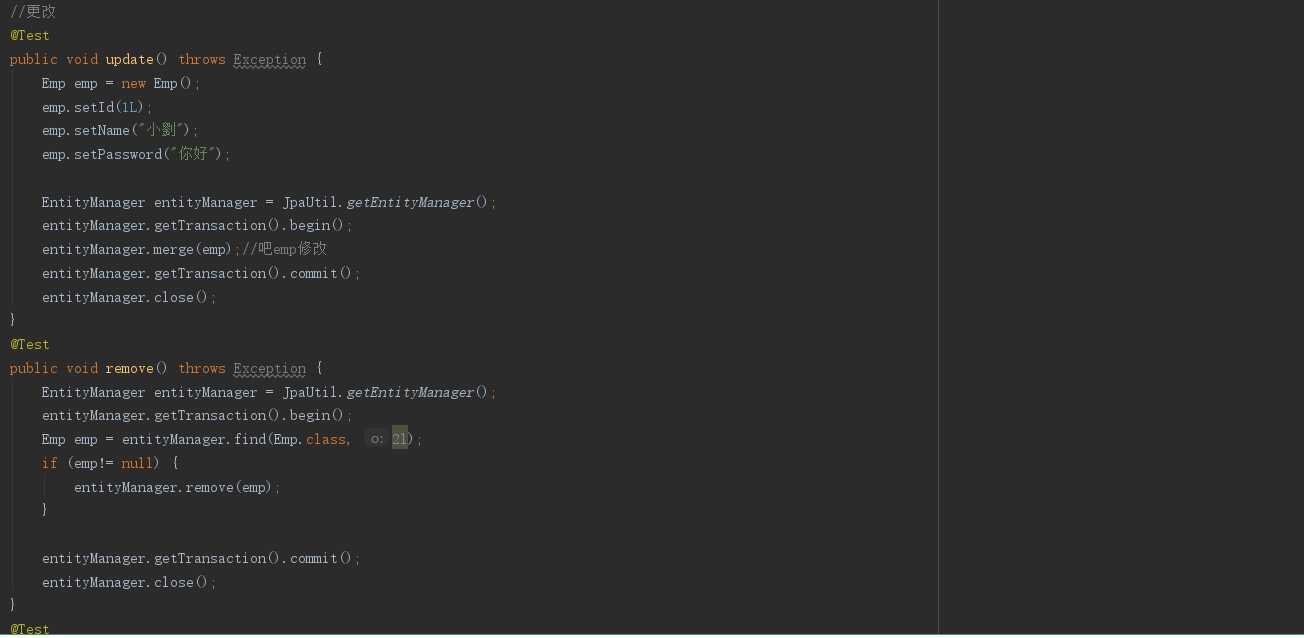Click the //更改 comment at the top
Screen dimensions: 1304x638
tap(33, 12)
